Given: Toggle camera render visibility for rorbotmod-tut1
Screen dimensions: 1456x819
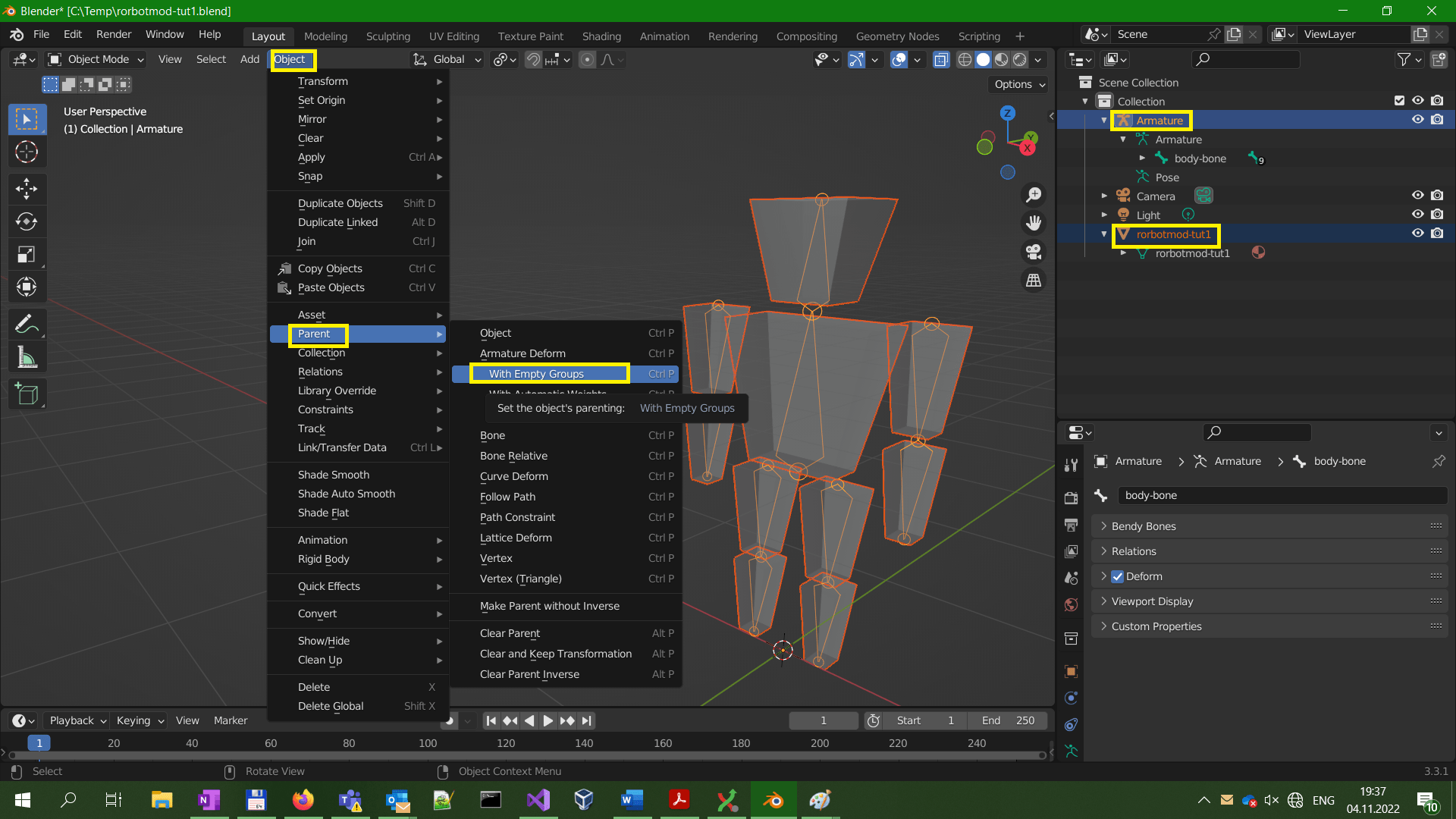Looking at the screenshot, I should (x=1437, y=233).
